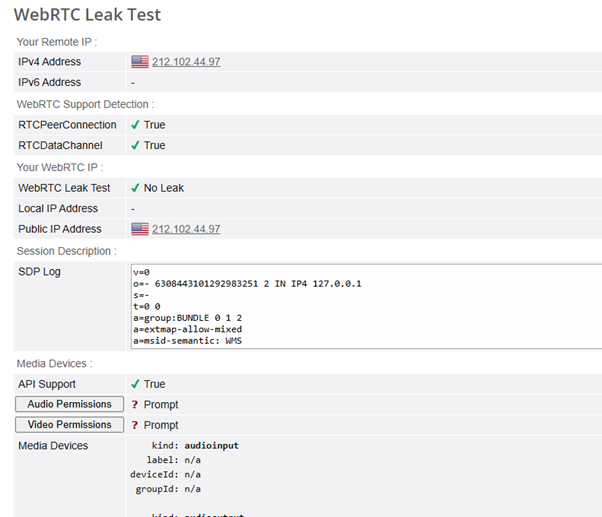Click the Media Devices row label

(53, 445)
